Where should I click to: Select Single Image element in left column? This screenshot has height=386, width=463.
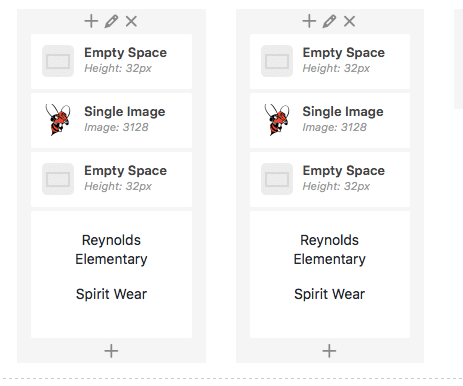pos(111,120)
